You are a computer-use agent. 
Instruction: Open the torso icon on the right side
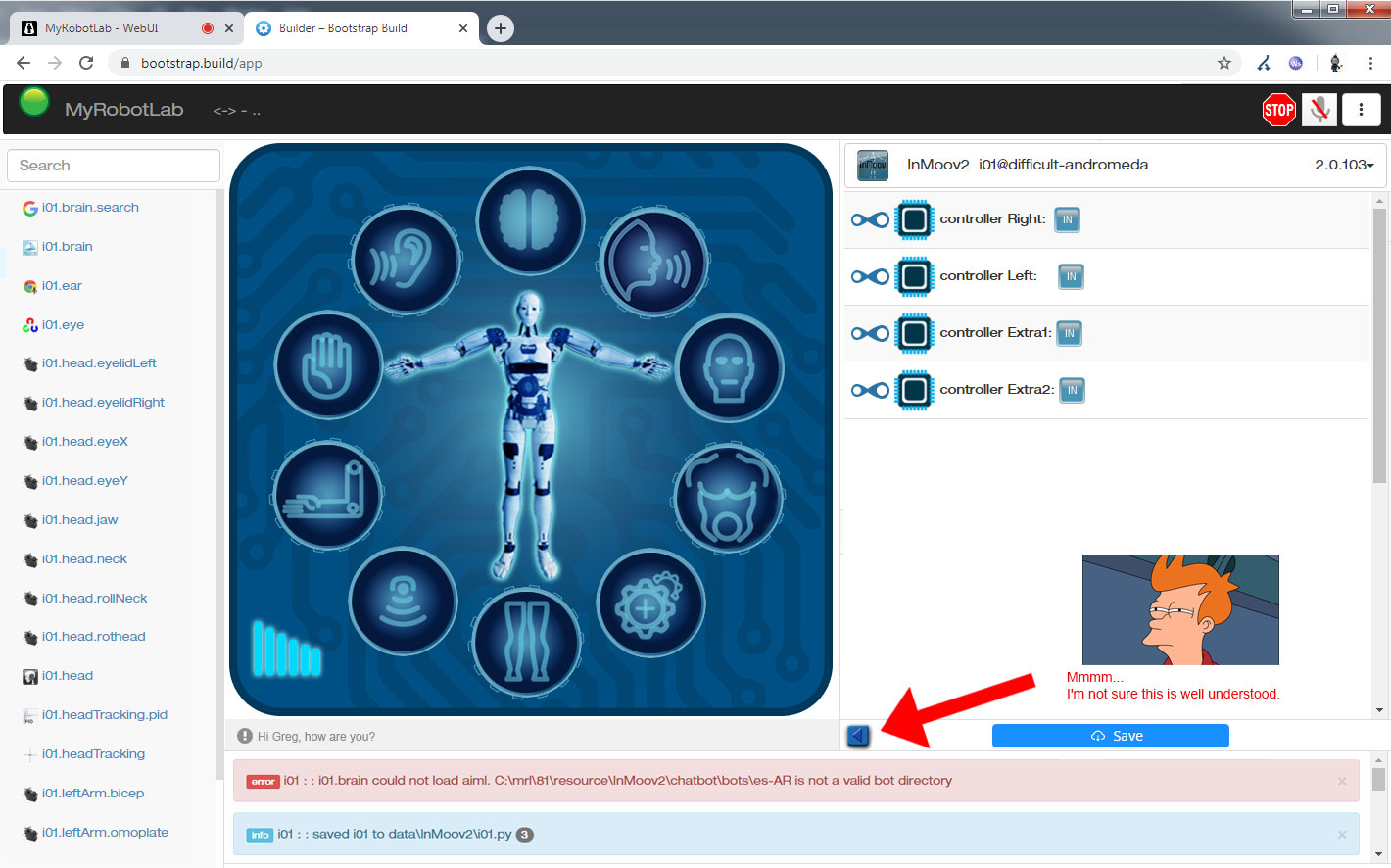(727, 496)
